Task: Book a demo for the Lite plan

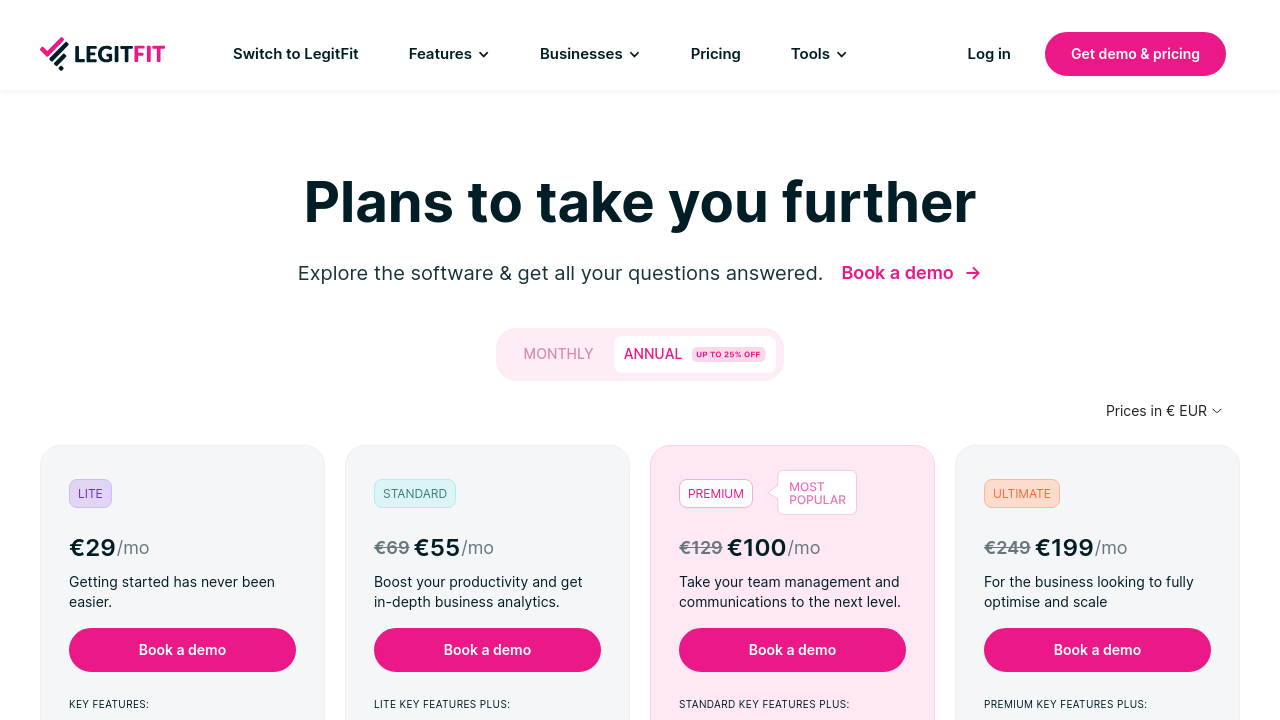Action: (182, 650)
